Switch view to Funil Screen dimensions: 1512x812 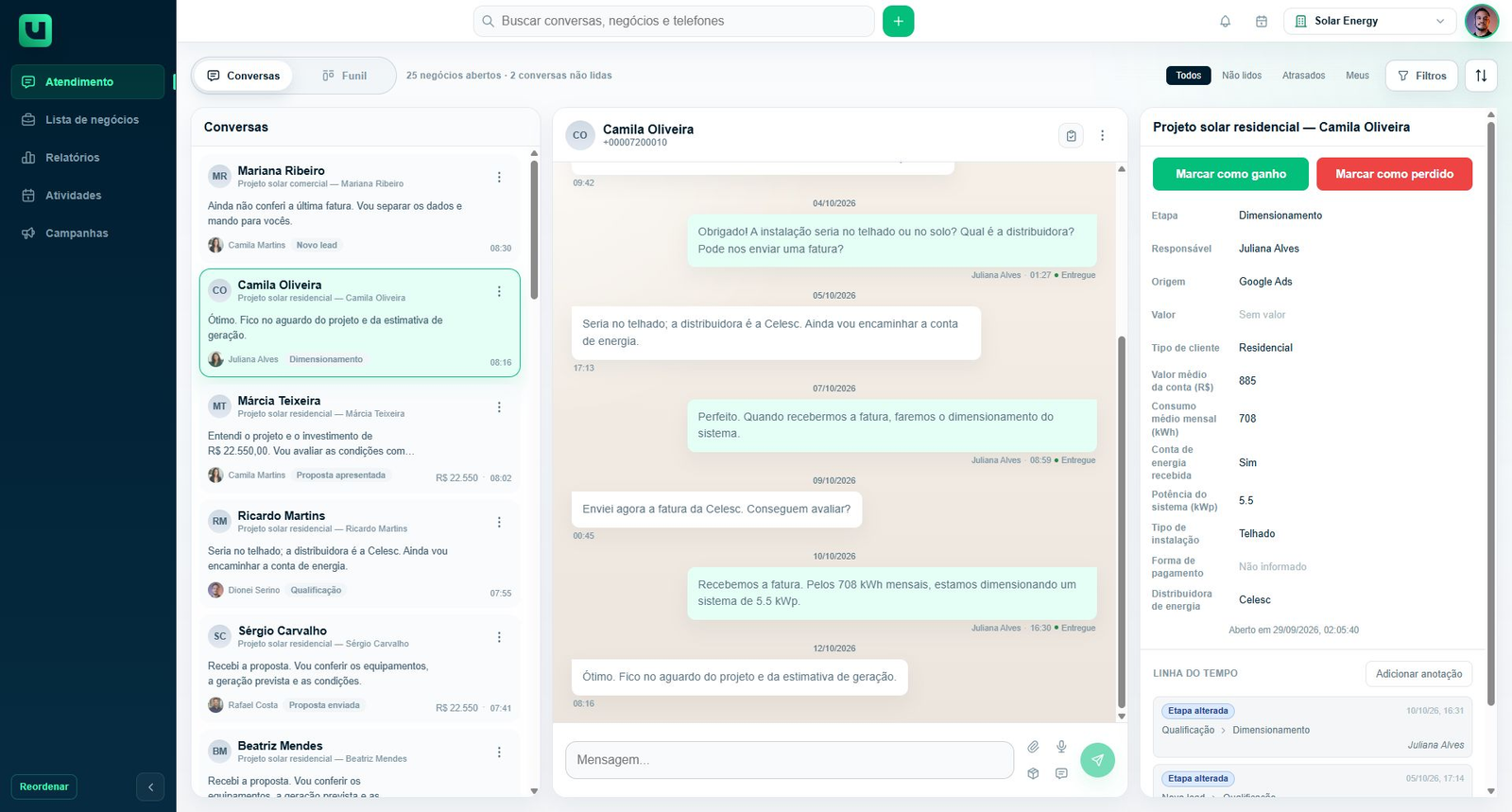pyautogui.click(x=344, y=76)
